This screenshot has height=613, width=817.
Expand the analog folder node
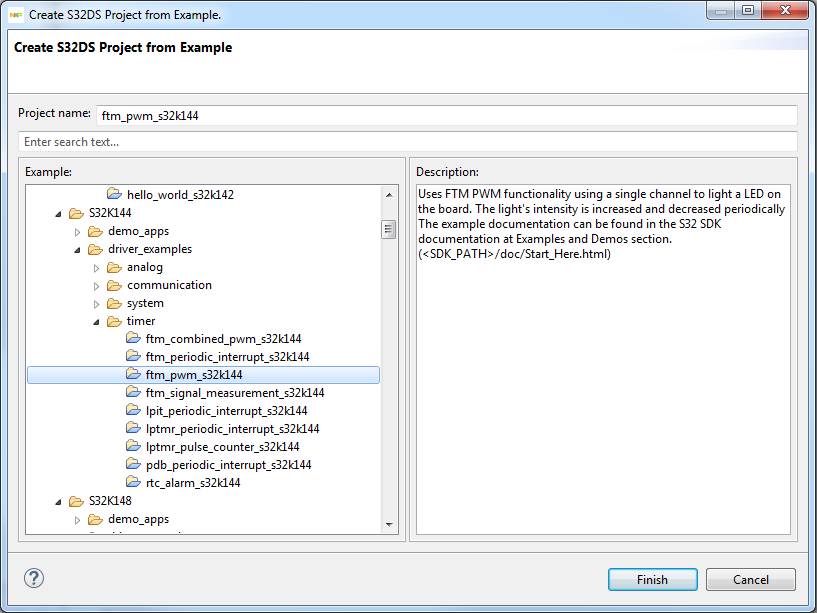(x=96, y=268)
